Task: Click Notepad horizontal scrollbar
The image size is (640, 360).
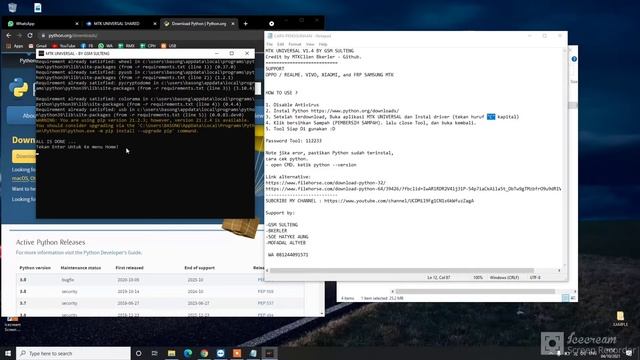Action: (x=402, y=270)
